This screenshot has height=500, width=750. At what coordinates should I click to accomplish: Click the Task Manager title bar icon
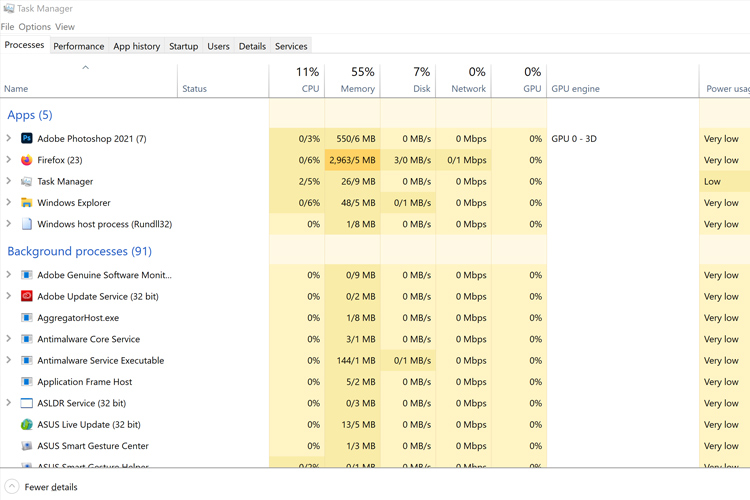[8, 8]
